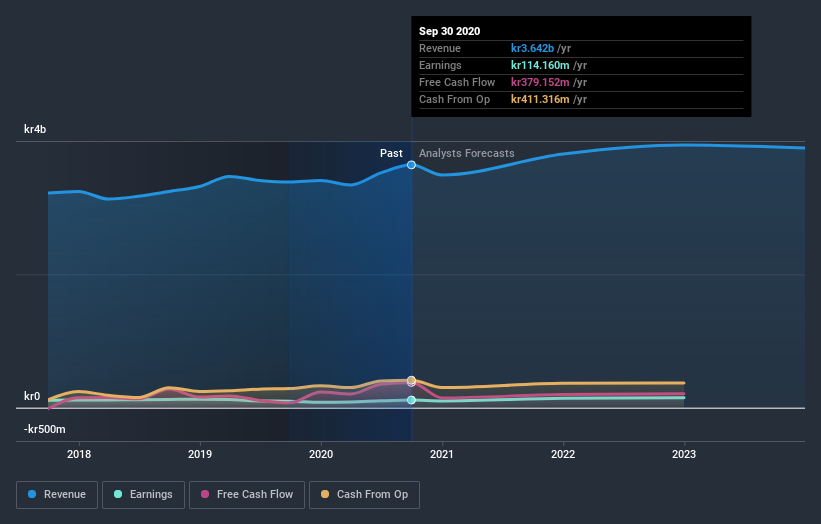Toggle the Free Cash Flow legend button

tap(247, 495)
